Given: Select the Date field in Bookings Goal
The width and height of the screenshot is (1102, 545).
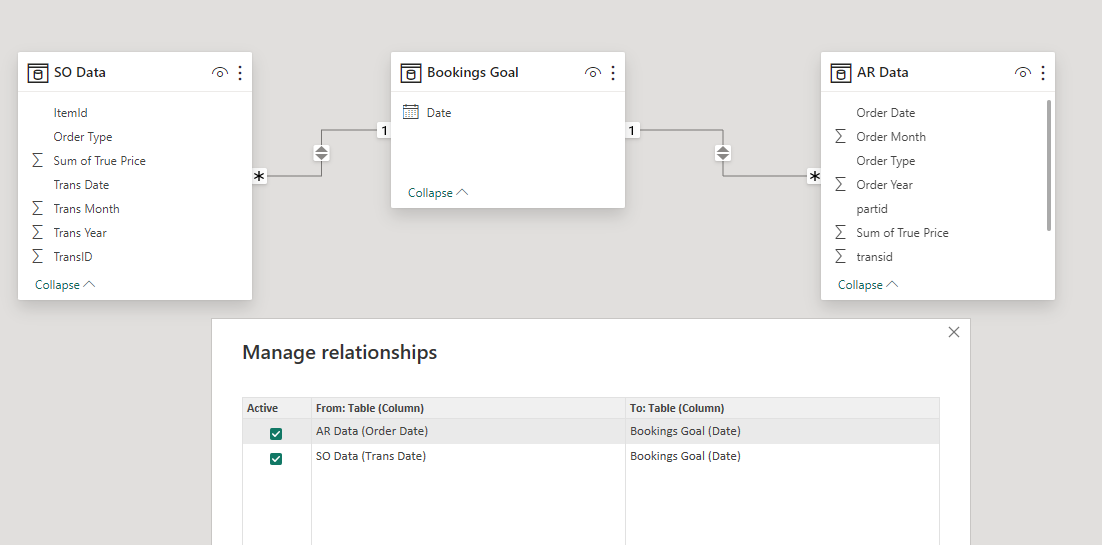Looking at the screenshot, I should pos(439,113).
